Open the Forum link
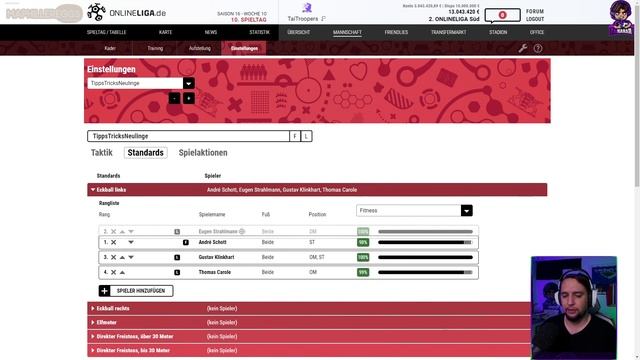 pyautogui.click(x=535, y=11)
